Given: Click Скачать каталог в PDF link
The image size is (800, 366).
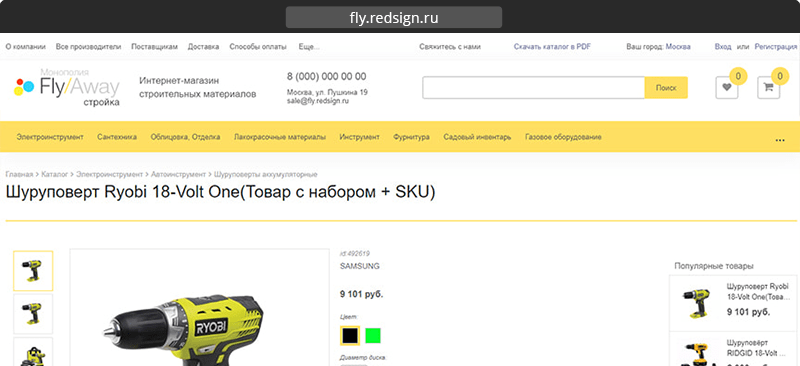Looking at the screenshot, I should click(x=552, y=46).
